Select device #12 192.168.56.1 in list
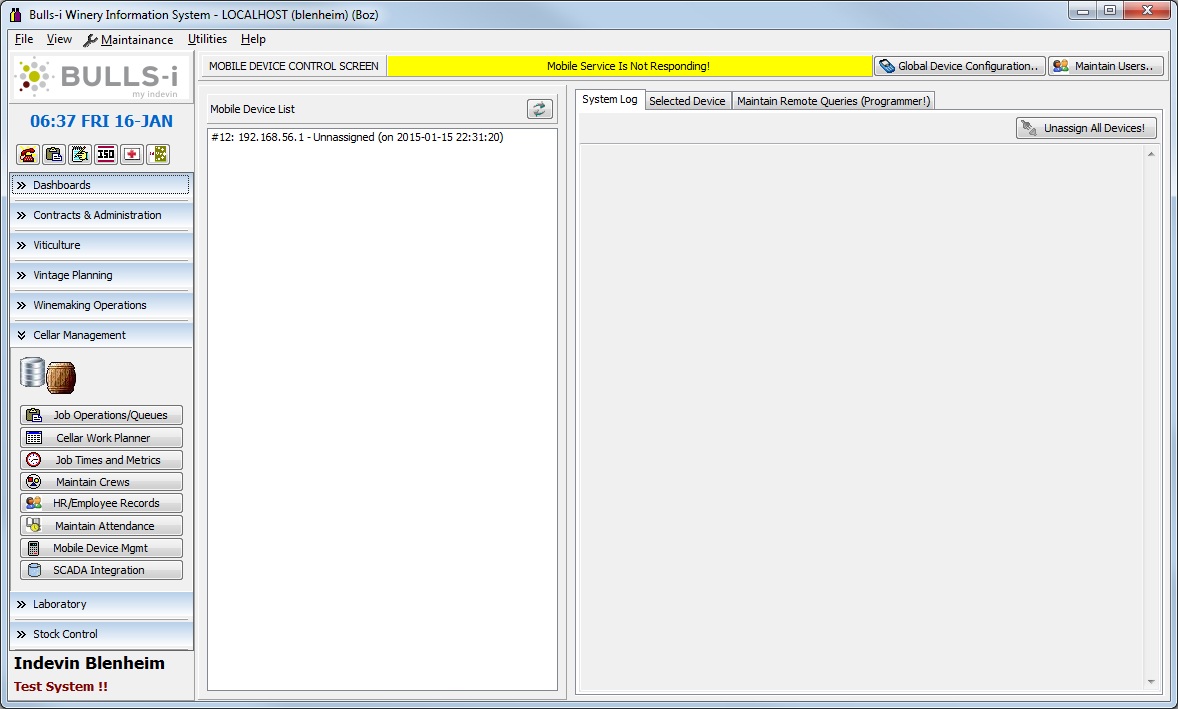The width and height of the screenshot is (1178, 709). [382, 137]
